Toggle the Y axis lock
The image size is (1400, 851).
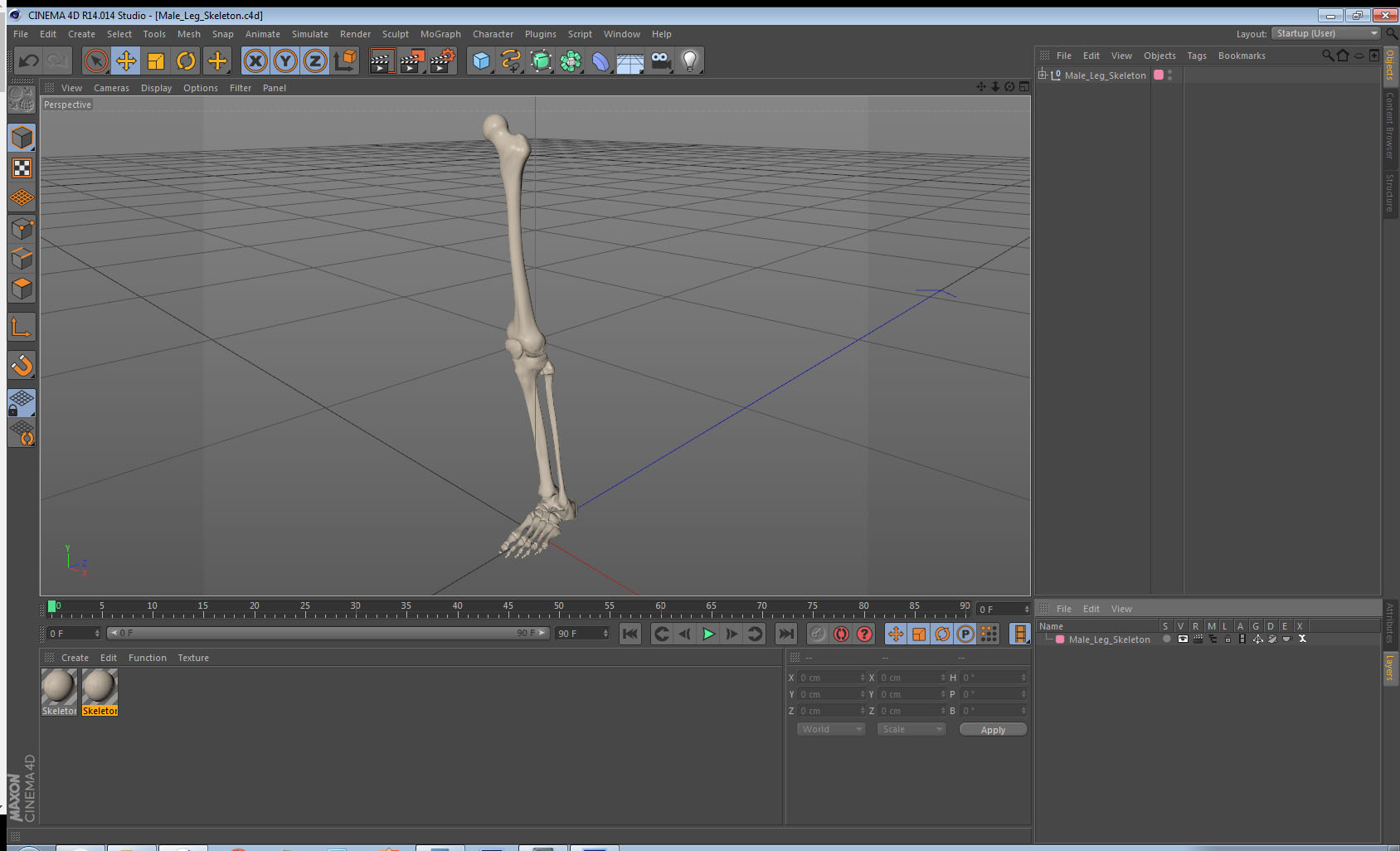(x=285, y=61)
